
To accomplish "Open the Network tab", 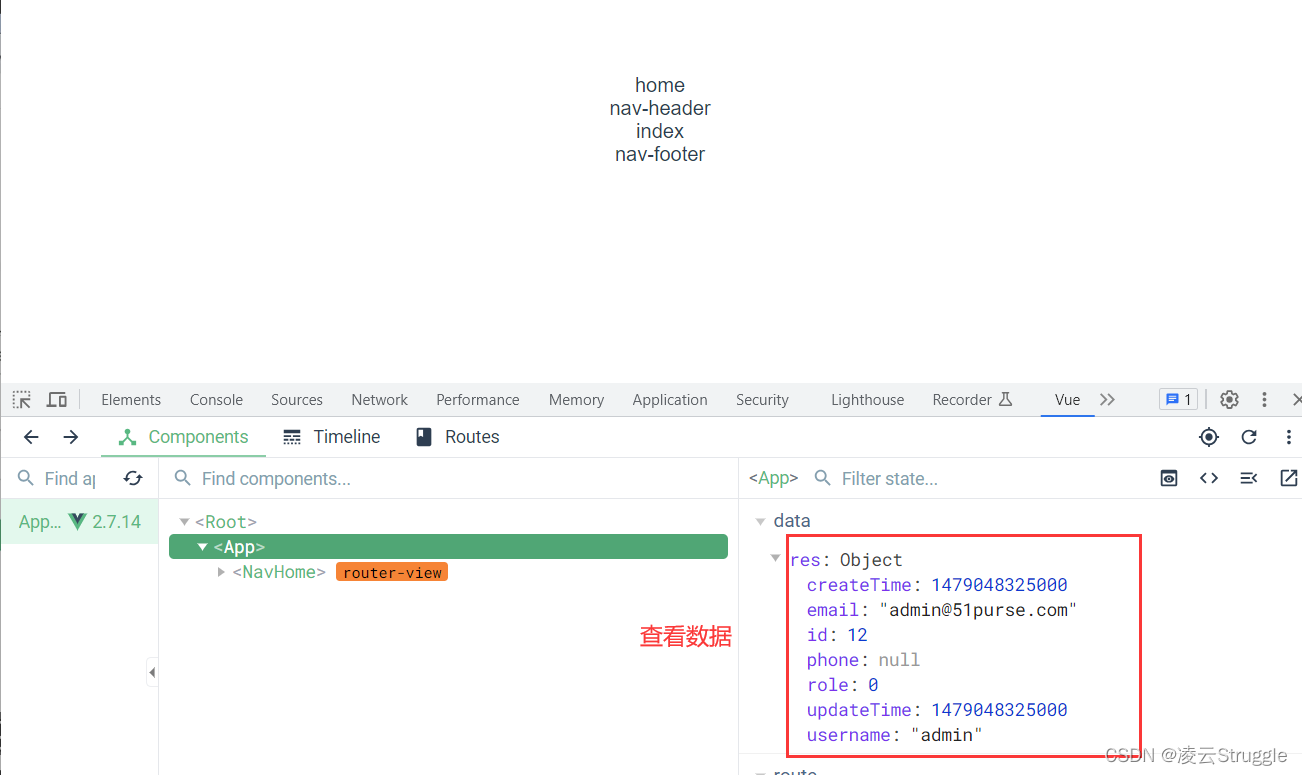I will pyautogui.click(x=379, y=399).
